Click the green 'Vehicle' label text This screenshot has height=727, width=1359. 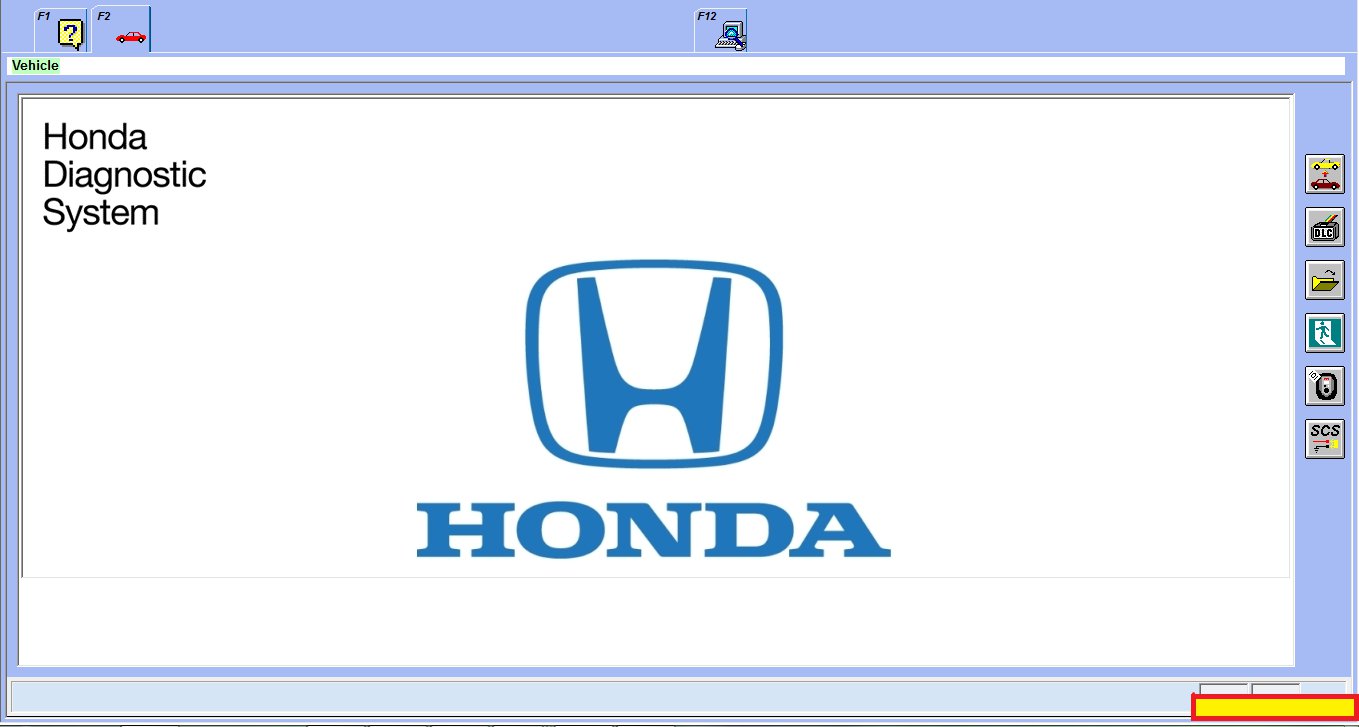point(35,66)
